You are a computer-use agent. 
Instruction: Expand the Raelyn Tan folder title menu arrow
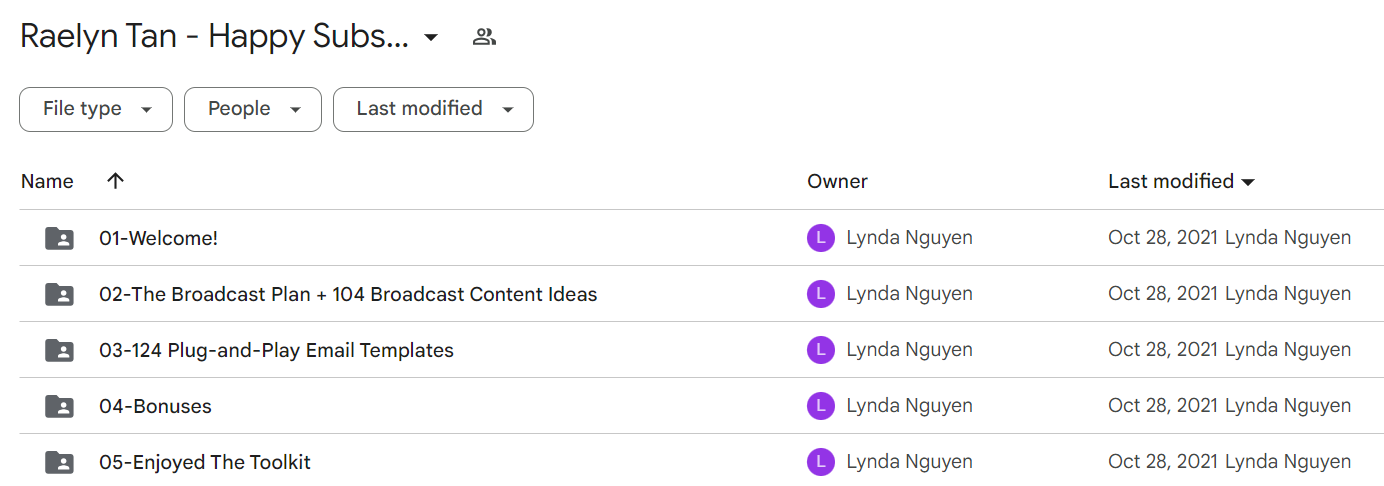point(431,38)
